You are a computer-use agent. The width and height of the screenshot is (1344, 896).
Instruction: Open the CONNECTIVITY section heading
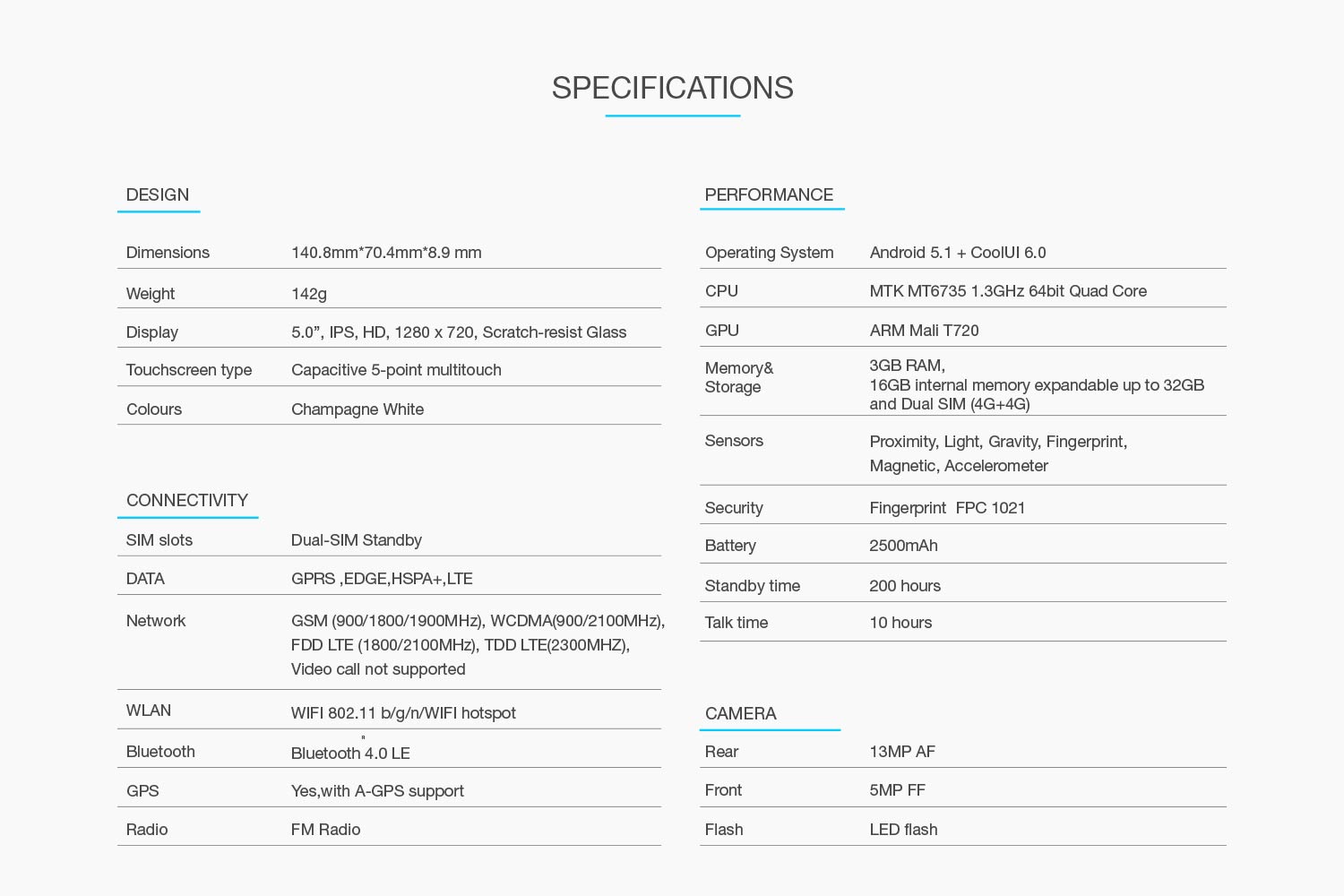187,501
